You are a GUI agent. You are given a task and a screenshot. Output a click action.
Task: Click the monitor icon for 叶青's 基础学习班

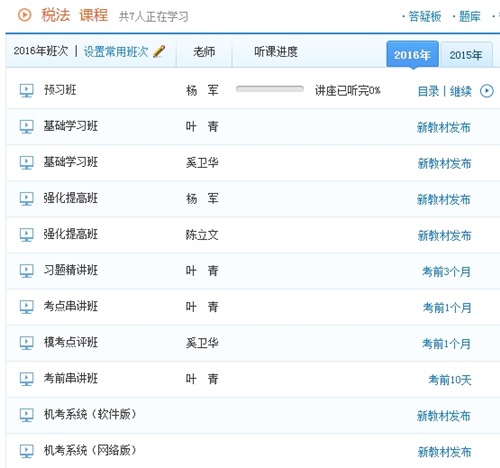pos(26,126)
